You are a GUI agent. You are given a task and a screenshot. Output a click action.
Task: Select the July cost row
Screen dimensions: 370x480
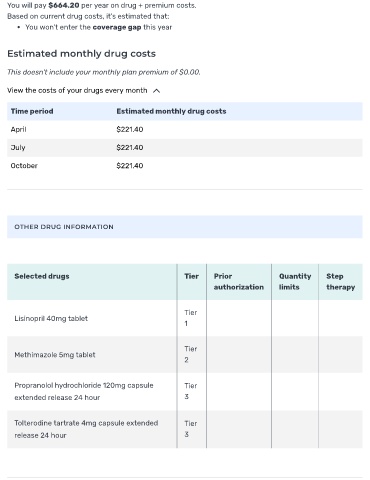click(185, 148)
